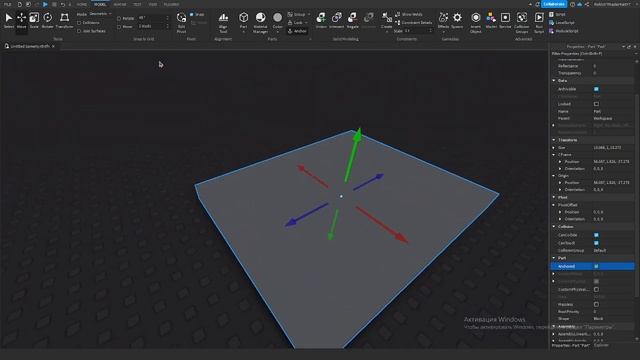
Task: Click the Undo arrow icon
Action: click(x=62, y=4)
